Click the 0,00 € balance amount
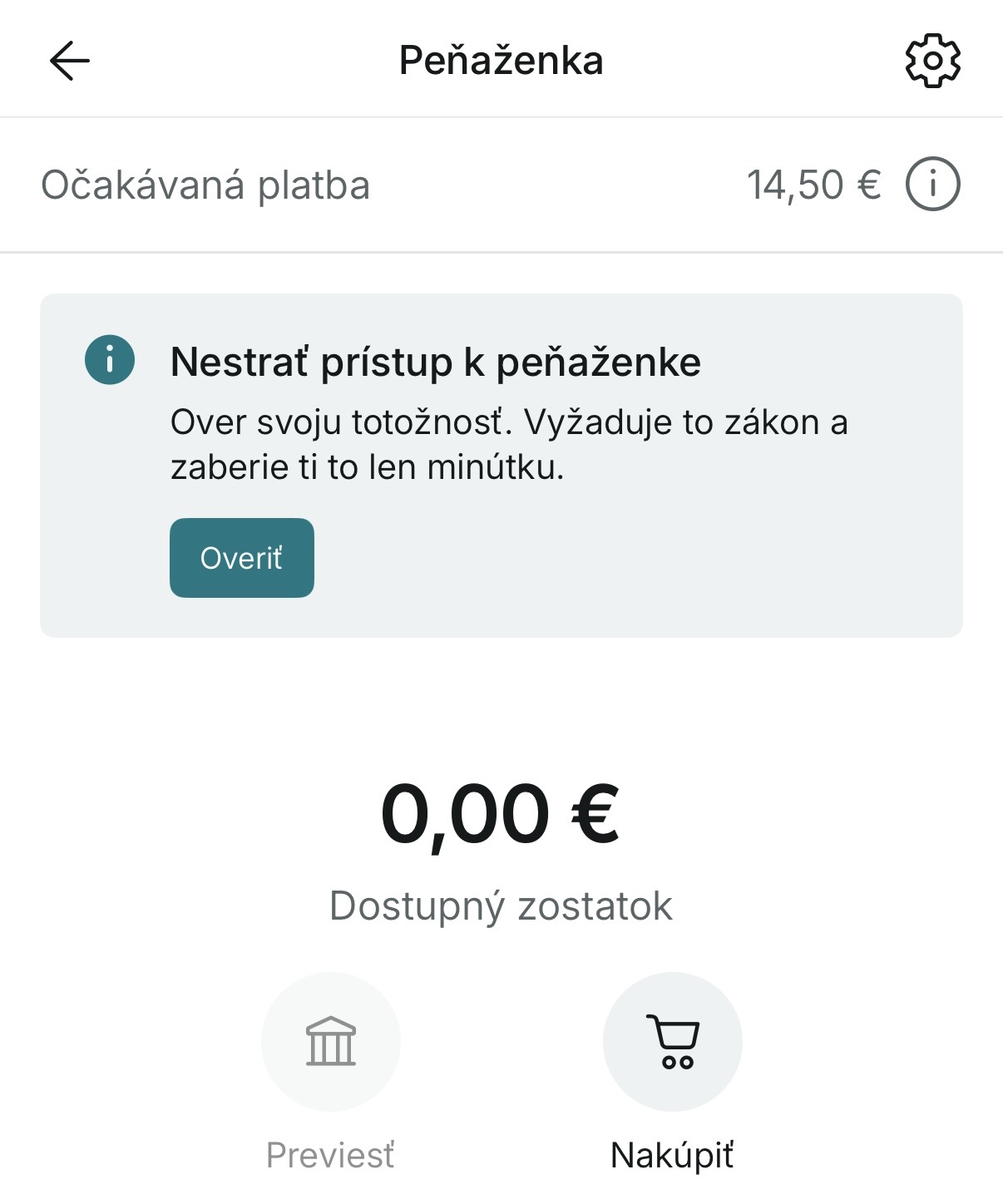Screen dimensions: 1003x1204 [x=466, y=814]
